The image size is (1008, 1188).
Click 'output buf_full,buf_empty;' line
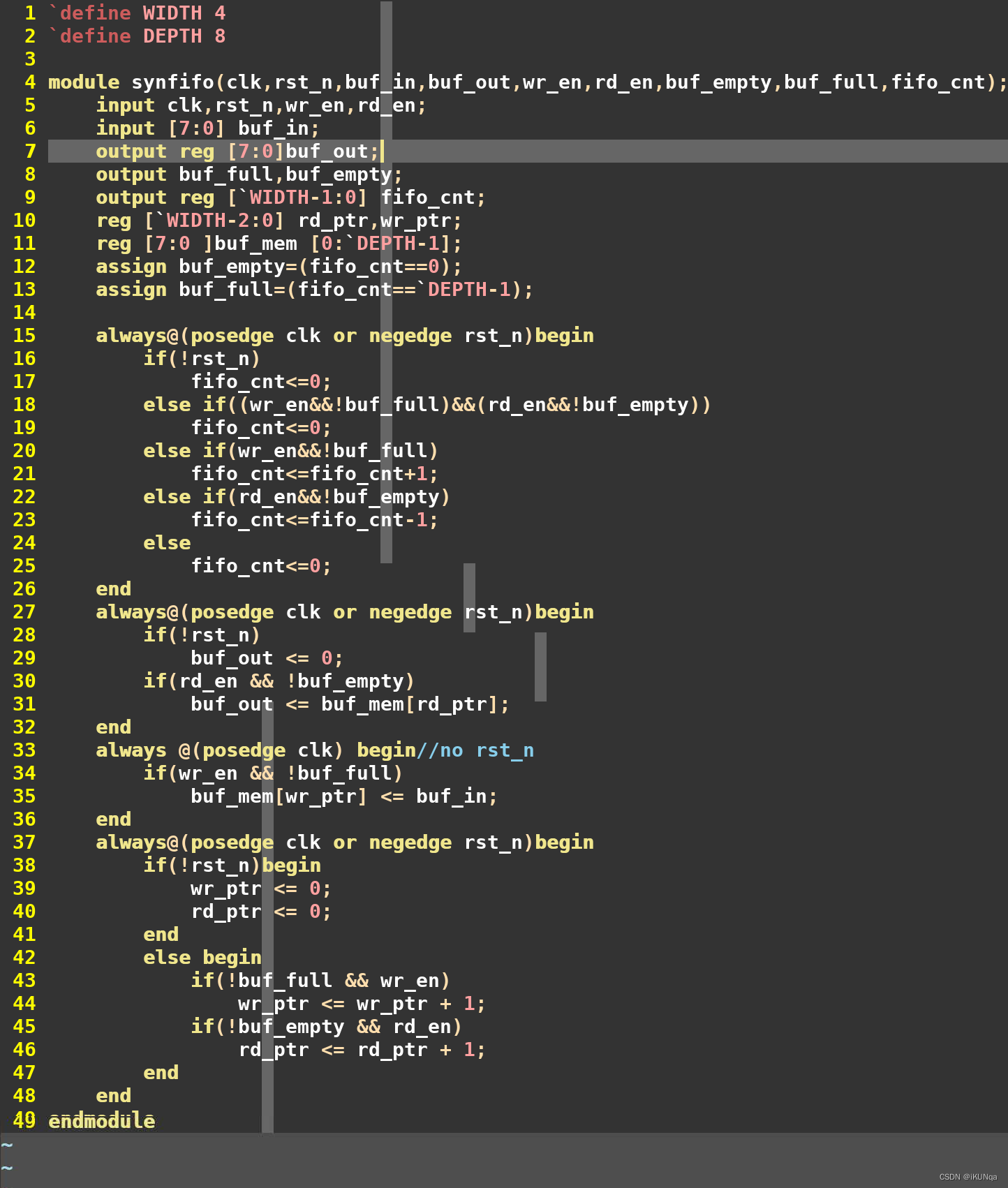(x=249, y=175)
